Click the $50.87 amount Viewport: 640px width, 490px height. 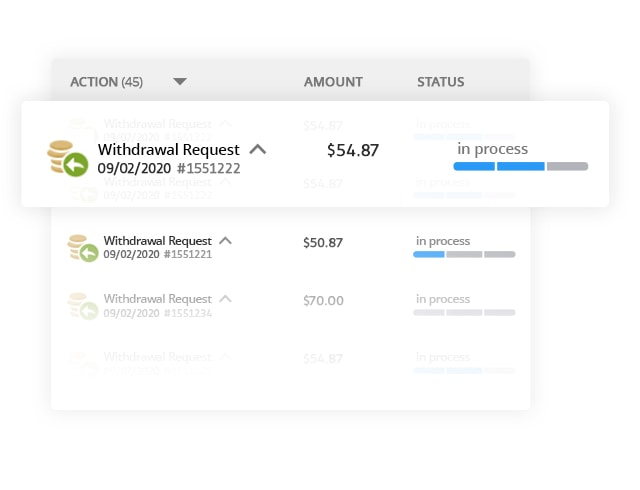(323, 243)
